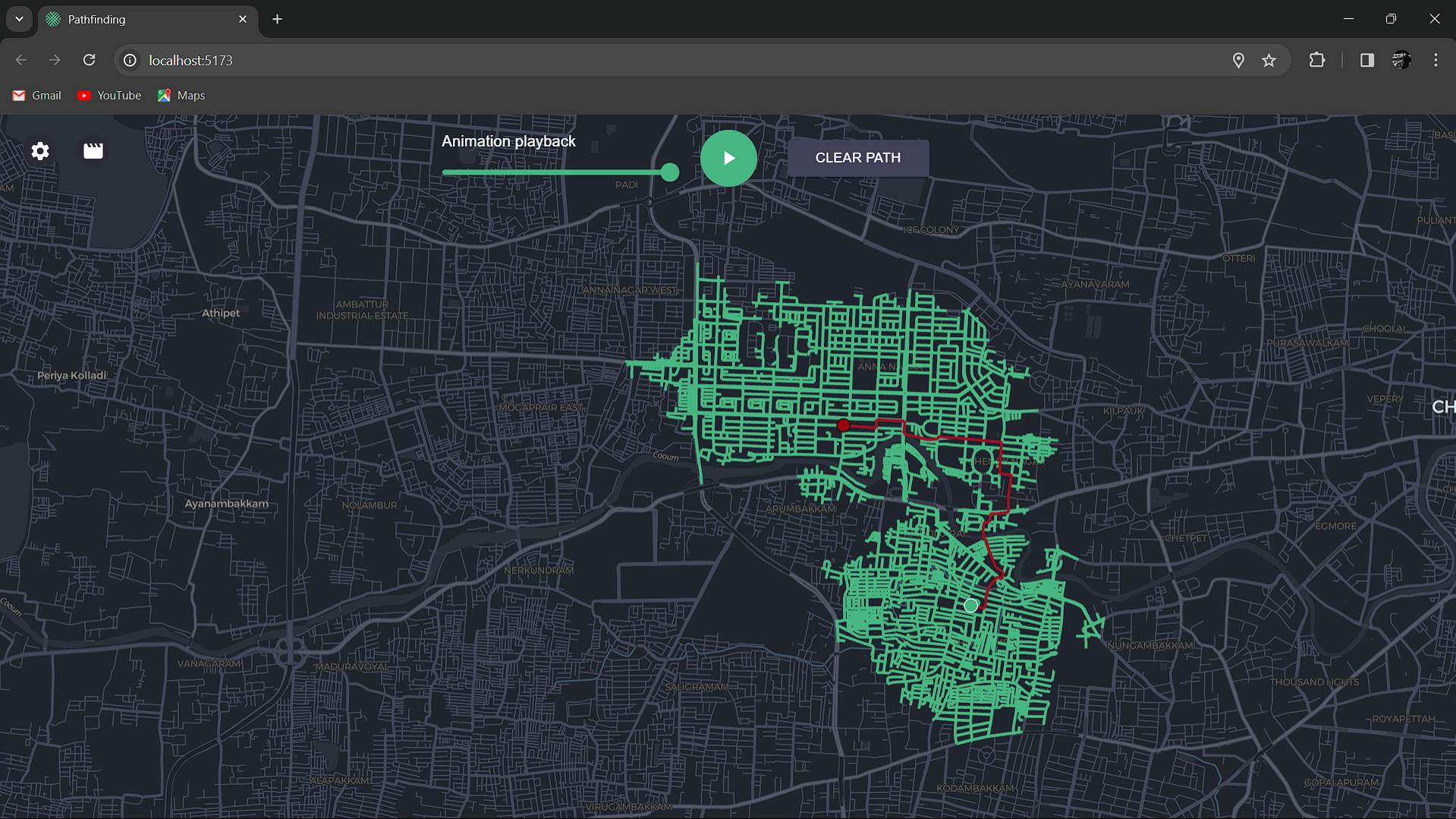Open the settings gear panel
Viewport: 1456px width, 819px height.
click(40, 151)
